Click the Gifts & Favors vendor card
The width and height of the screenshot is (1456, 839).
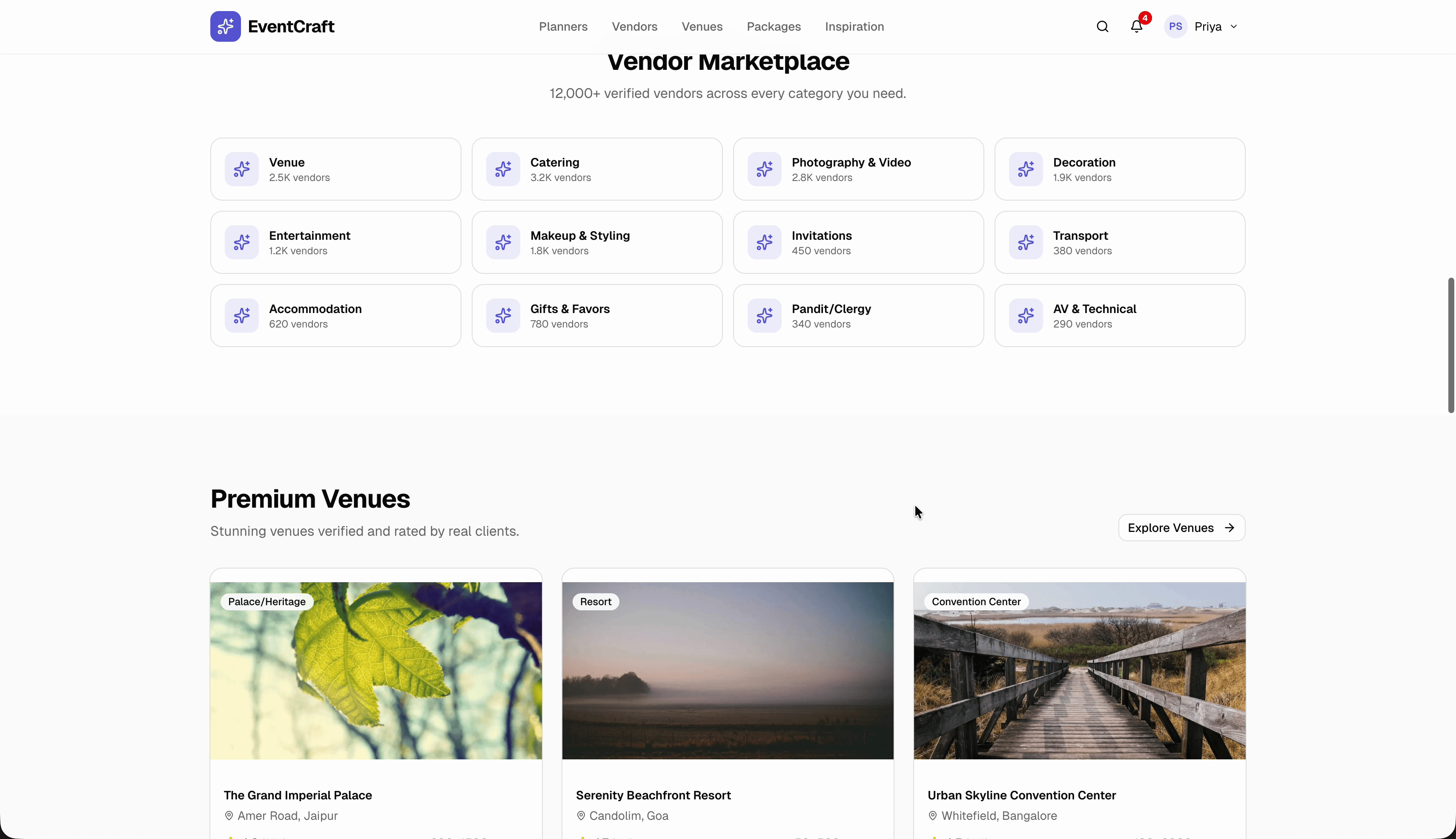(597, 315)
